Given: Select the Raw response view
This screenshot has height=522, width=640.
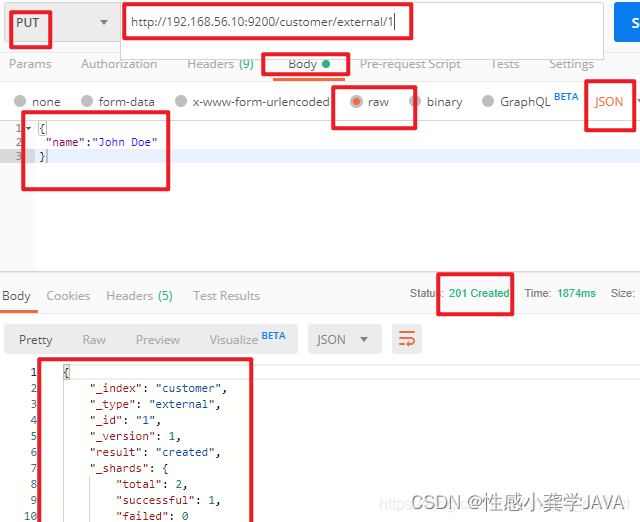Looking at the screenshot, I should click(94, 340).
